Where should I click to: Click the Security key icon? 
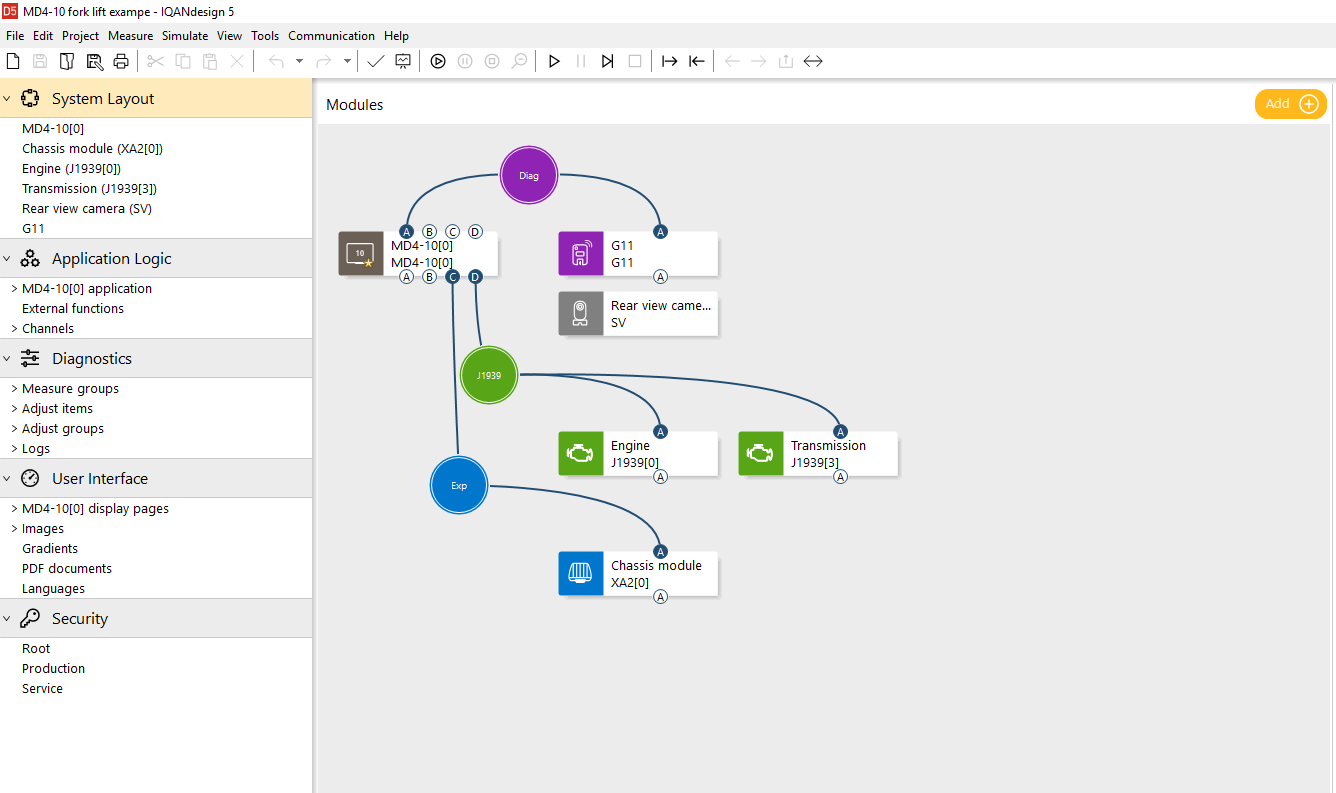(x=30, y=618)
